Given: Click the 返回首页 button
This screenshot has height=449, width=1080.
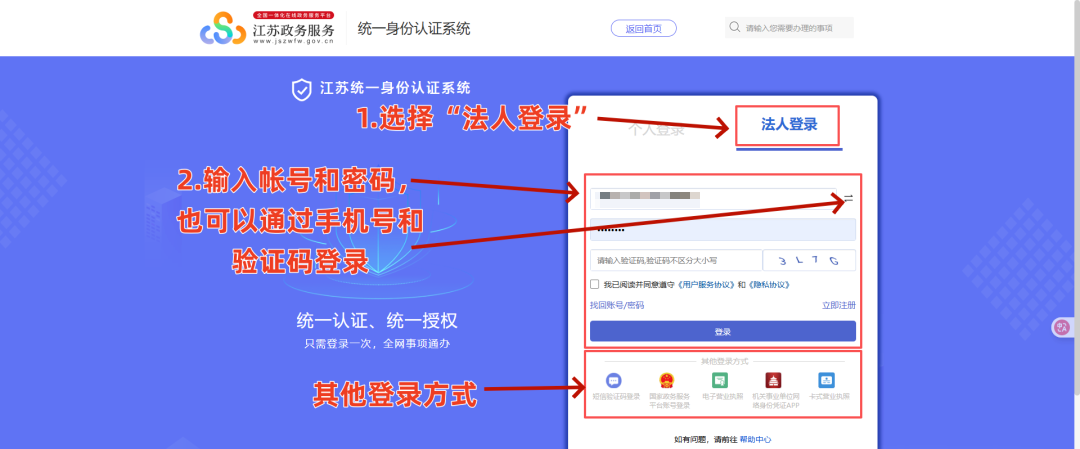Looking at the screenshot, I should tap(643, 28).
